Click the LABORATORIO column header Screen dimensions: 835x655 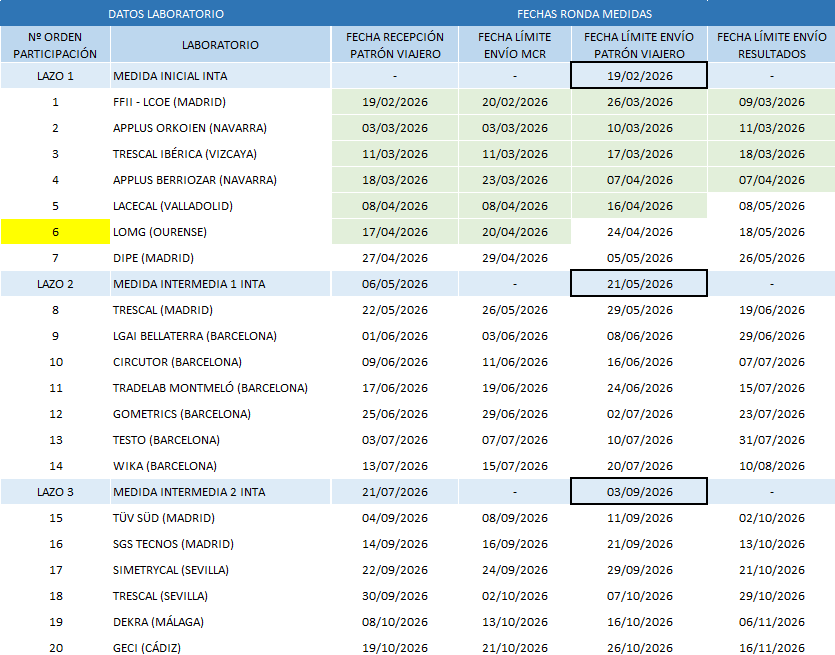[220, 45]
